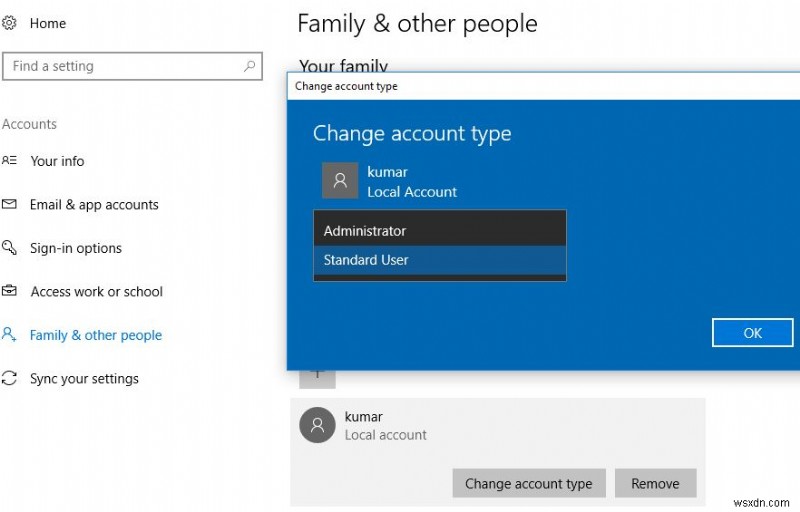Open Email & app accounts page
800x512 pixels.
coord(94,205)
